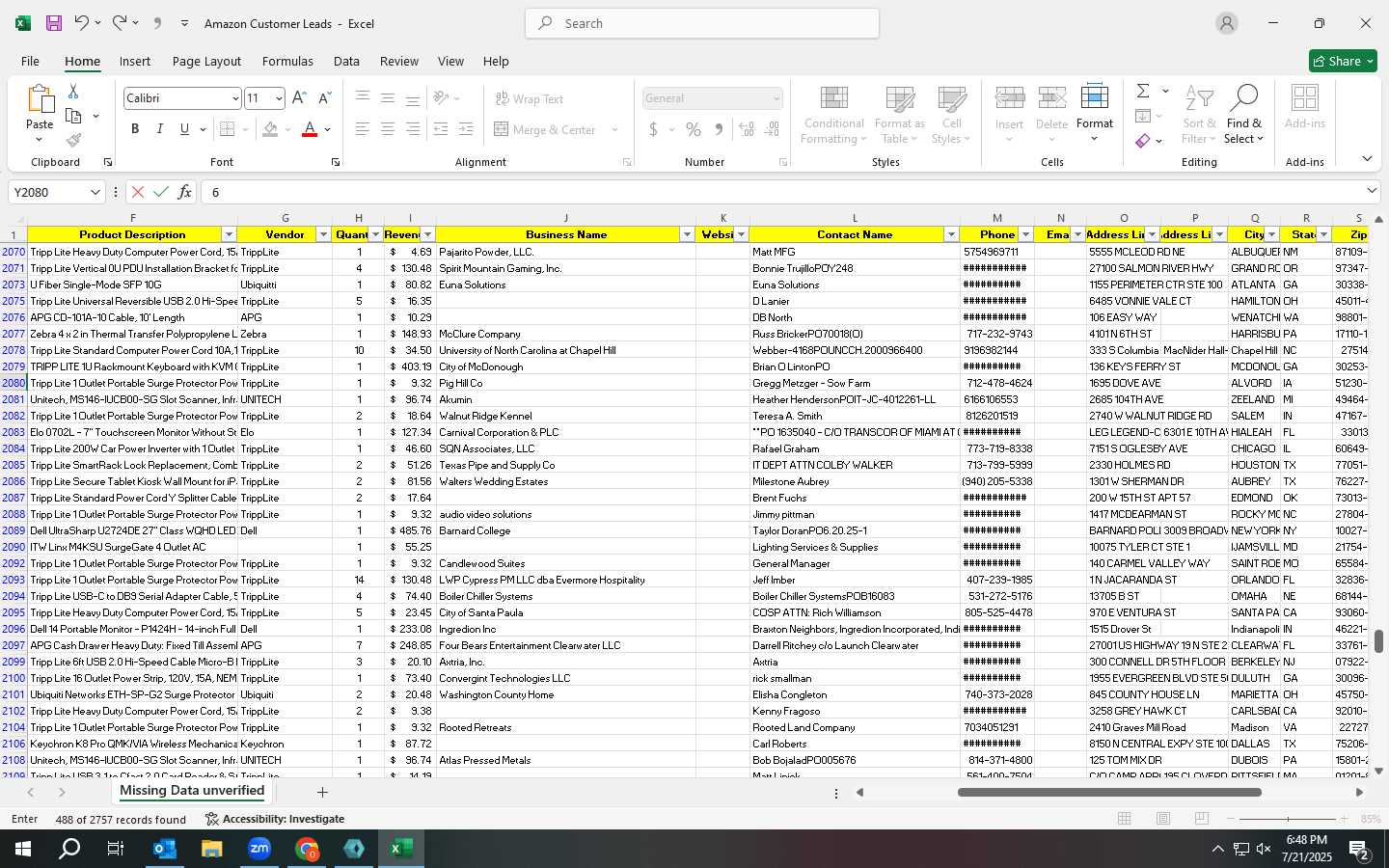Apply Comma Style number format
The image size is (1389, 868).
pos(719,129)
